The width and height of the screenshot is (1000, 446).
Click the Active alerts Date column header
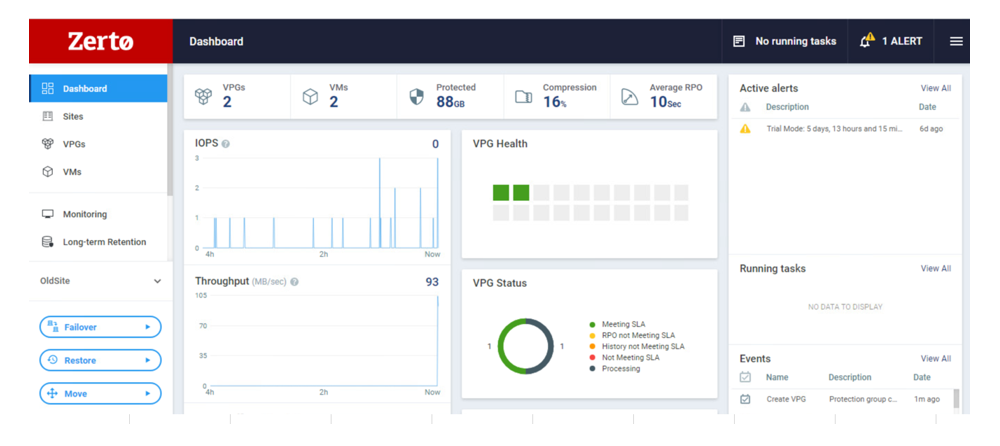tap(927, 107)
